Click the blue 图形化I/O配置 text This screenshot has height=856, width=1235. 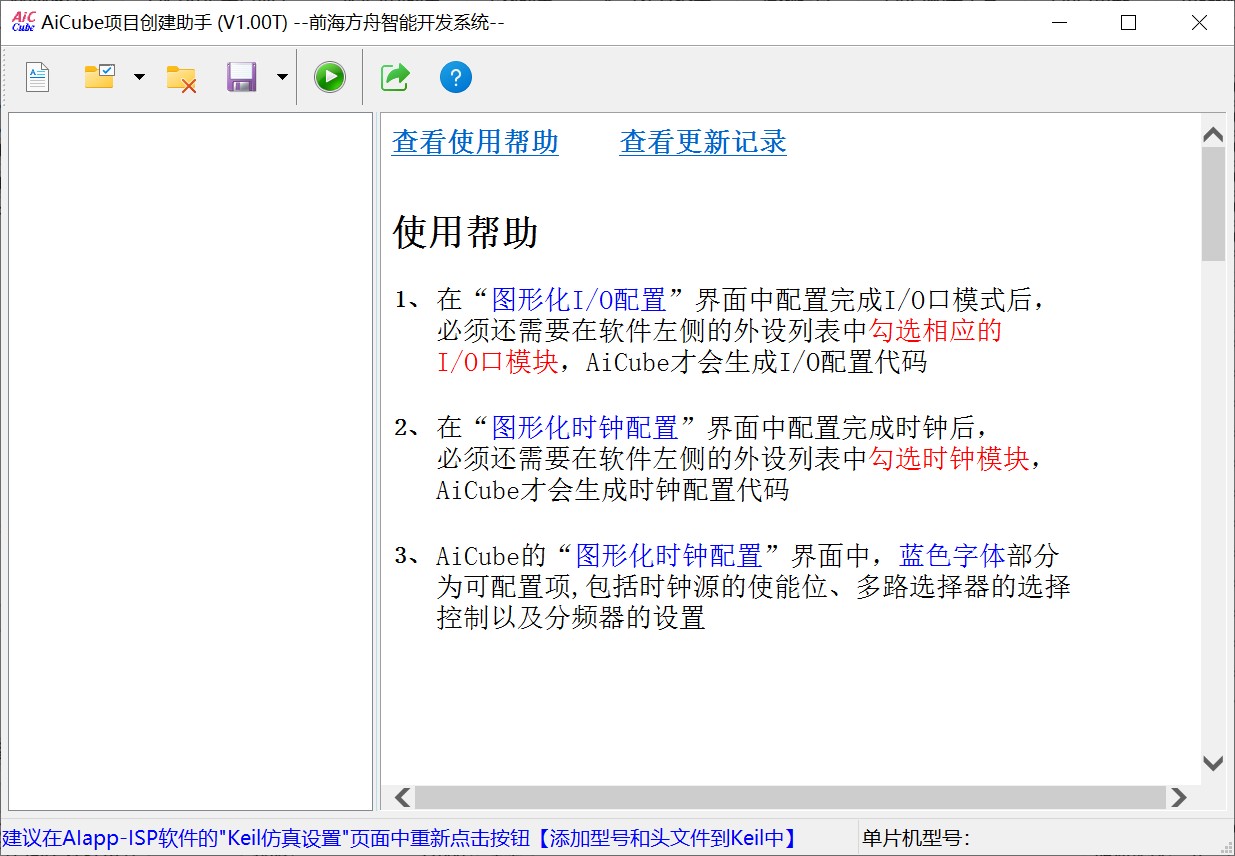pyautogui.click(x=579, y=300)
